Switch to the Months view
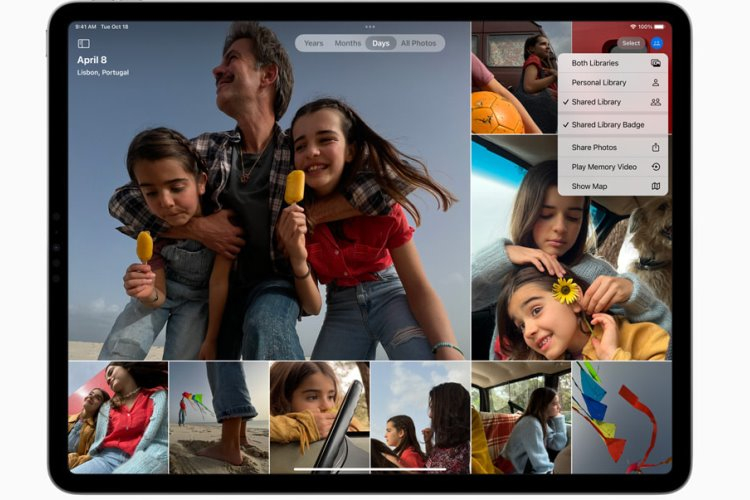This screenshot has width=750, height=500. pos(347,44)
